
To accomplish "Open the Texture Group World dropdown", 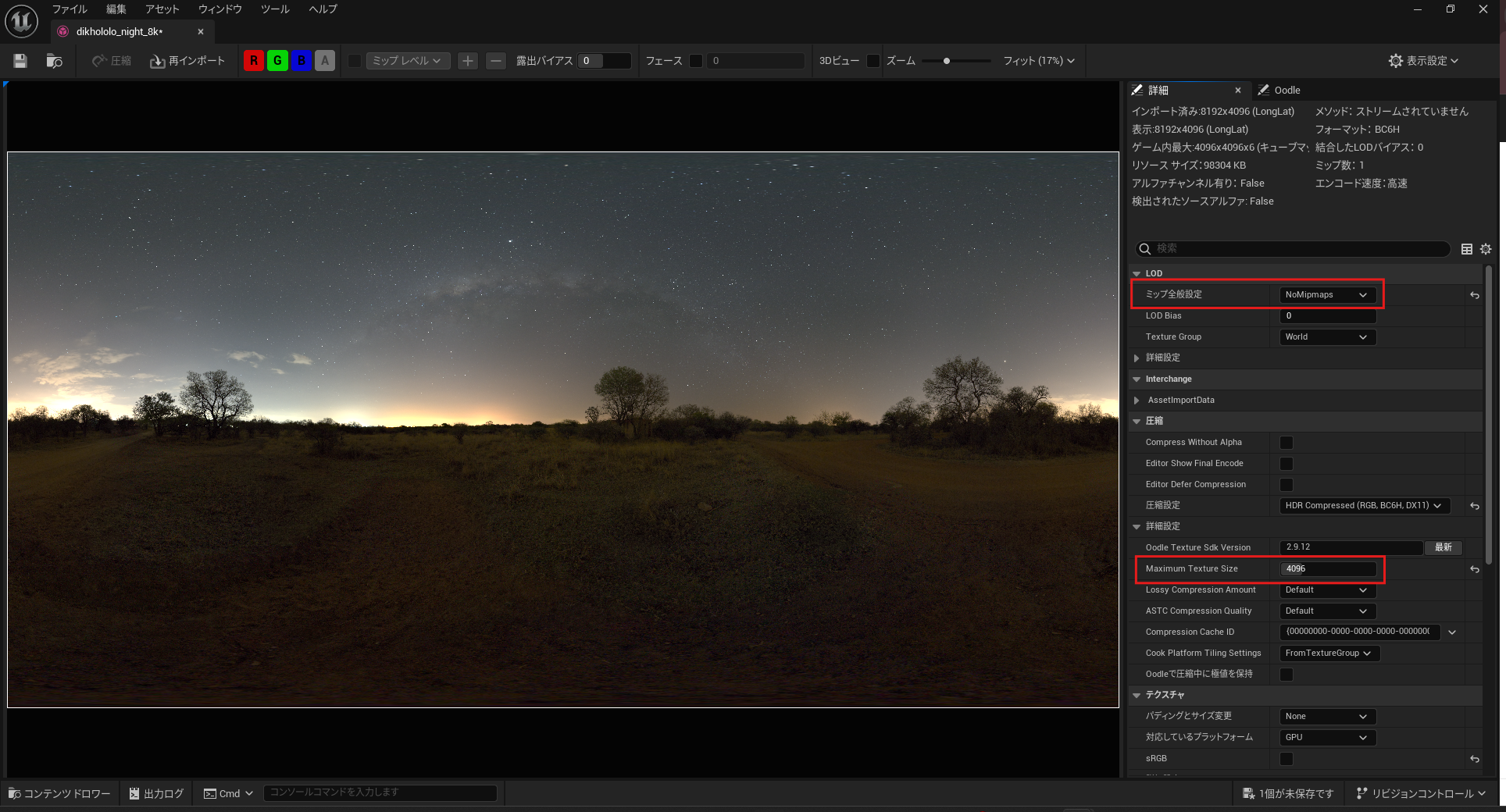I will 1326,337.
